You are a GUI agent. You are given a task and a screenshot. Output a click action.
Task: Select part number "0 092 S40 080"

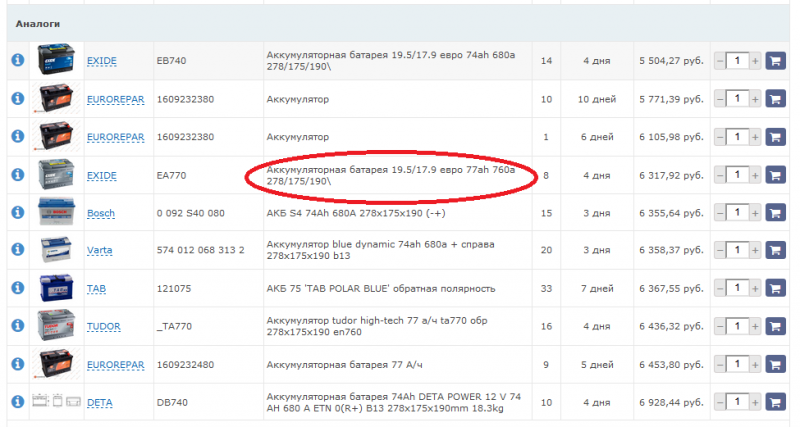(190, 213)
